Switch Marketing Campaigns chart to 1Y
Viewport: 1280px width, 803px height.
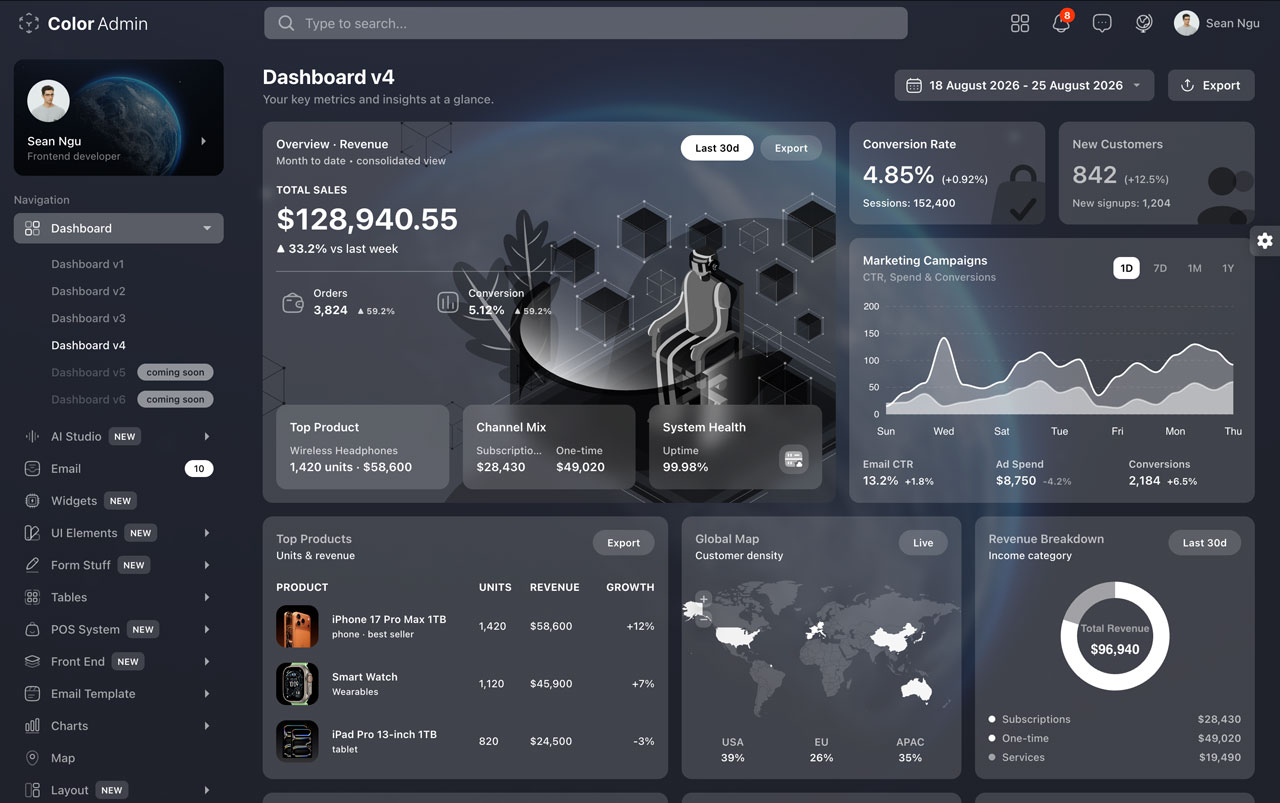tap(1228, 268)
